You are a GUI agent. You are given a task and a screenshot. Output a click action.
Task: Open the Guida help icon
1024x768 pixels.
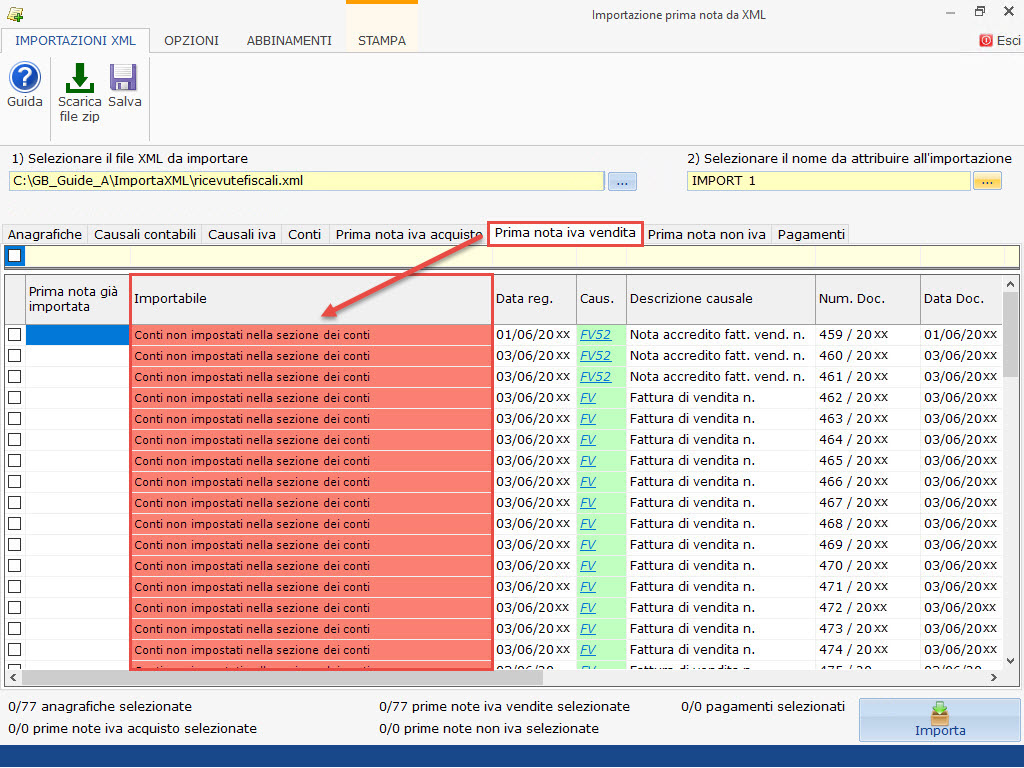tap(25, 78)
